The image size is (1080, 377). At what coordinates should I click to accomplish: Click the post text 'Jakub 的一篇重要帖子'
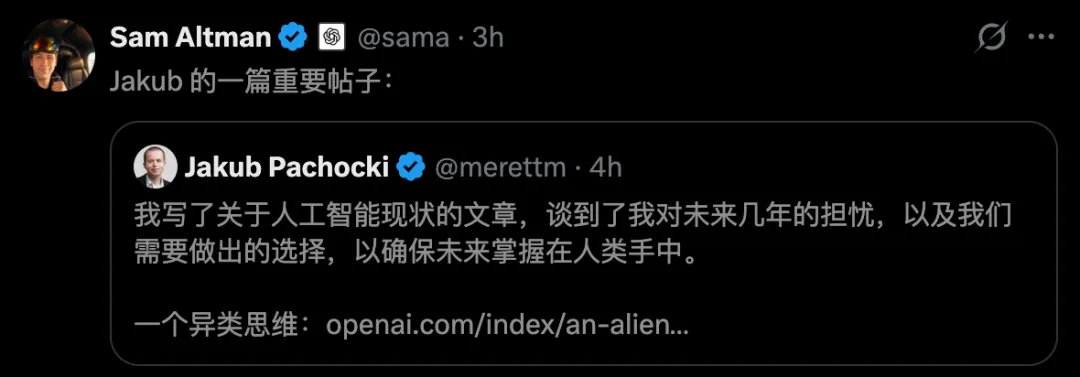click(251, 83)
